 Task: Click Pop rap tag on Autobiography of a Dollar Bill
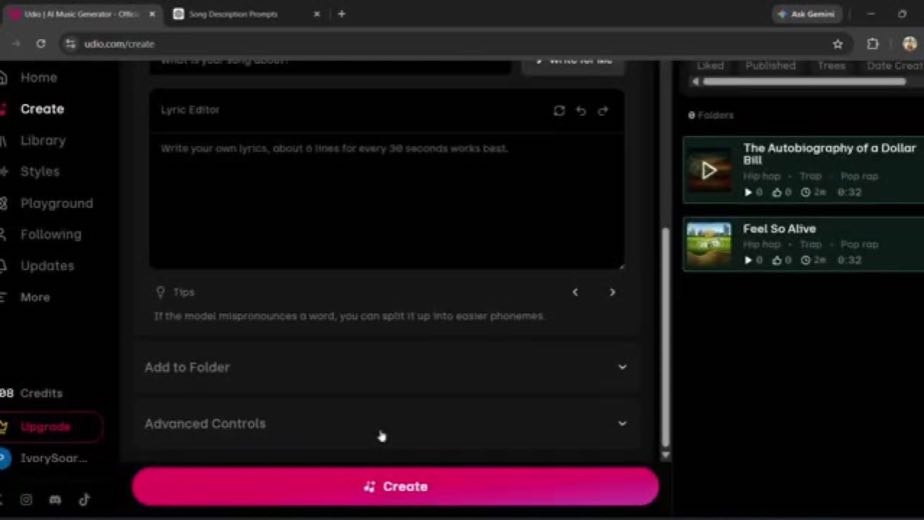859,176
